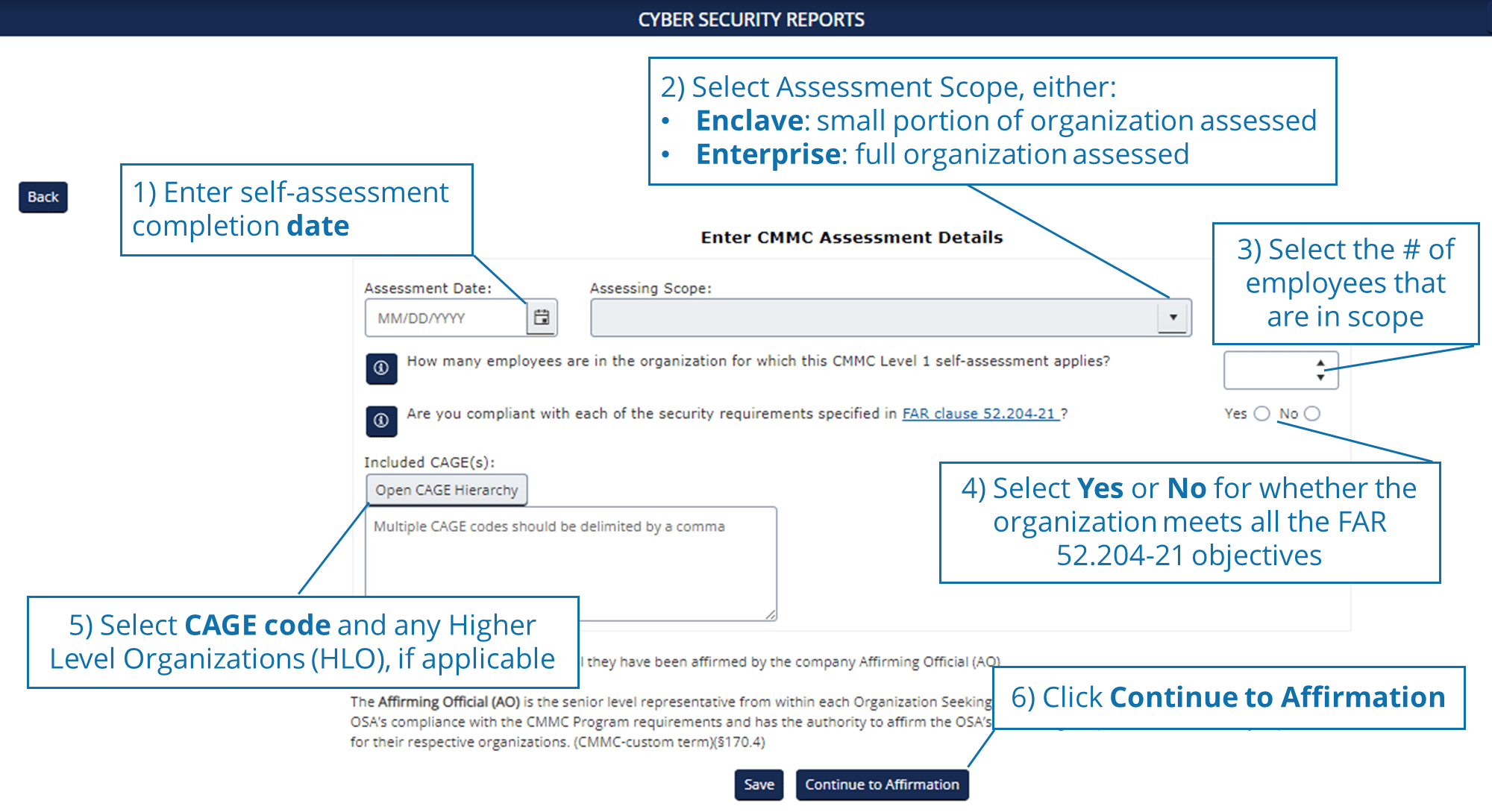This screenshot has height=812, width=1492.
Task: Click the Back button
Action: [43, 197]
